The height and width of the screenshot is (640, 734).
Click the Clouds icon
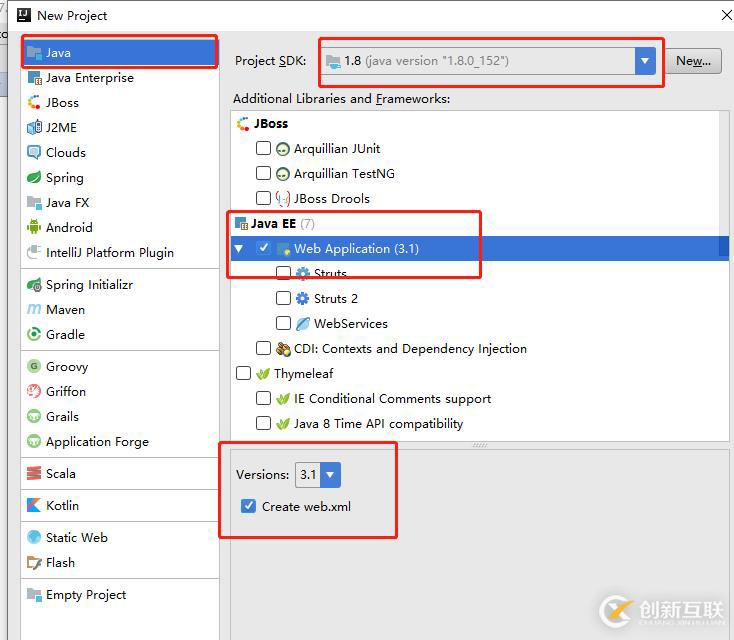[x=34, y=153]
